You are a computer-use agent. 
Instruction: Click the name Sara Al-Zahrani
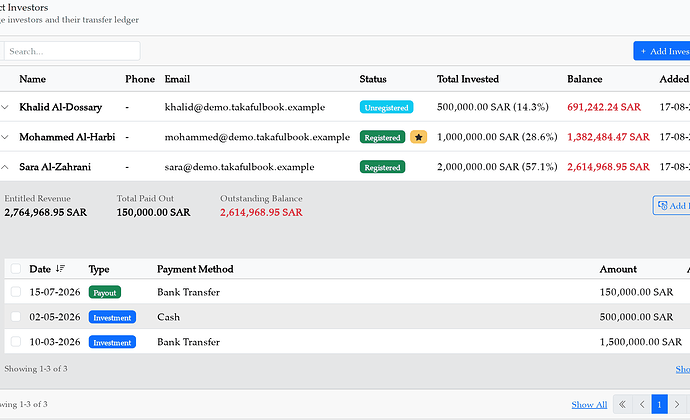pyautogui.click(x=55, y=167)
